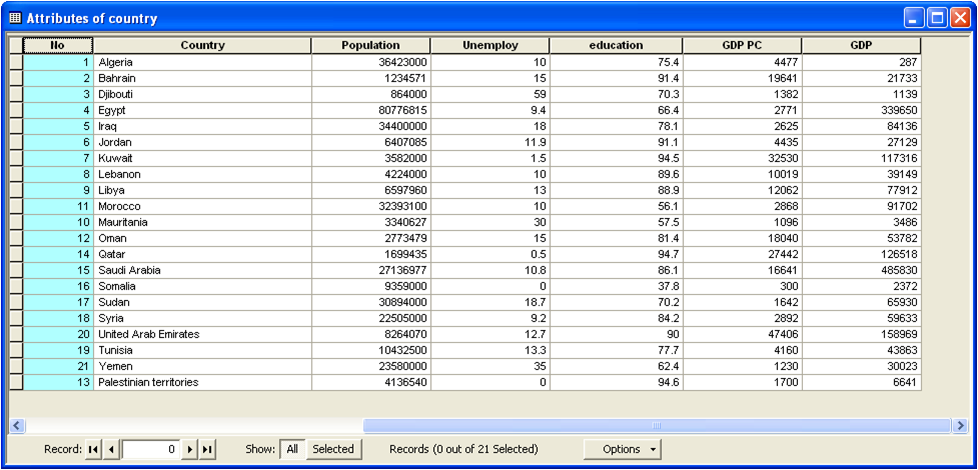
Task: Select the GDP column header
Action: (861, 46)
